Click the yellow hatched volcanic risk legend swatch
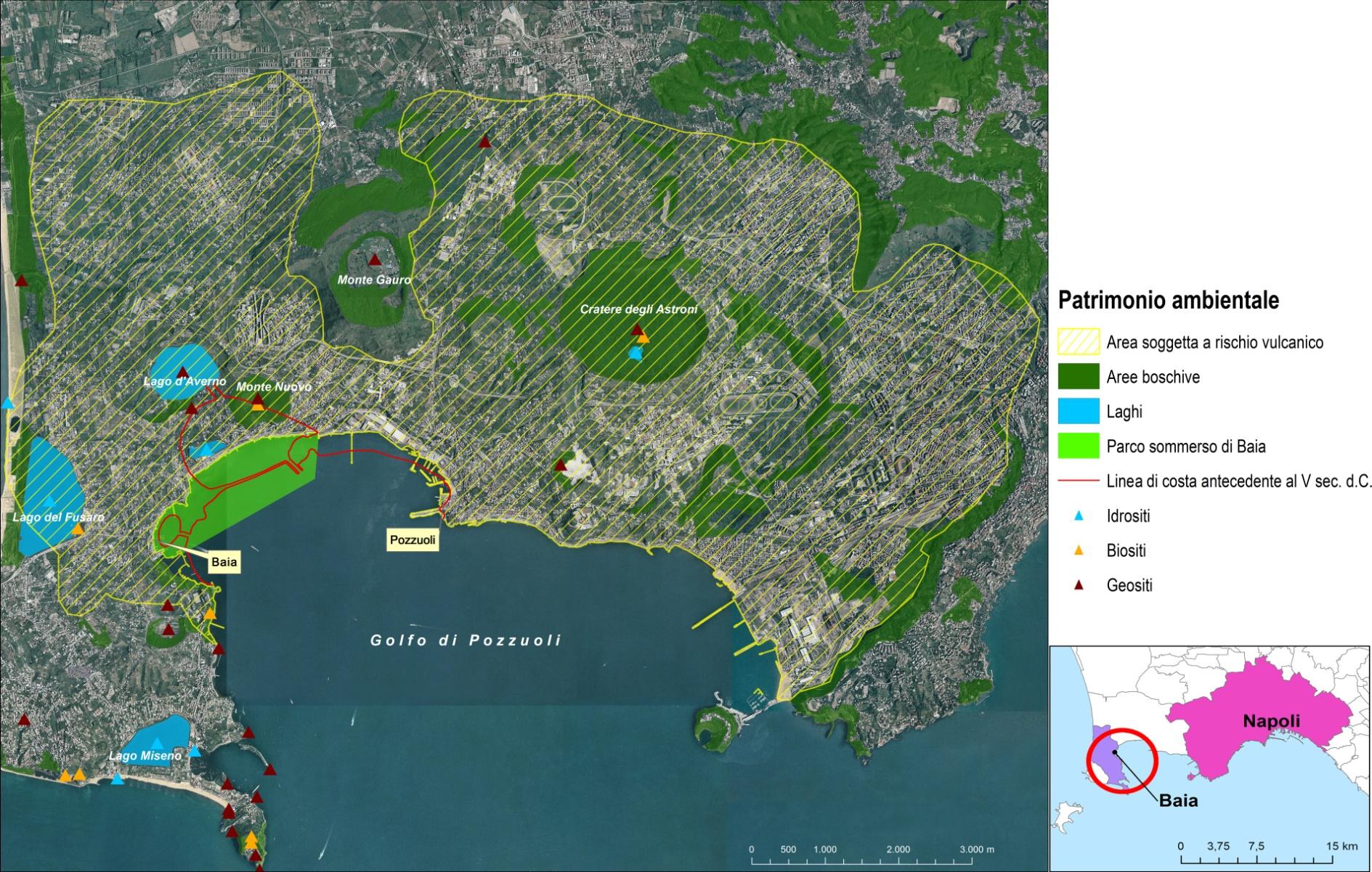 click(1079, 342)
